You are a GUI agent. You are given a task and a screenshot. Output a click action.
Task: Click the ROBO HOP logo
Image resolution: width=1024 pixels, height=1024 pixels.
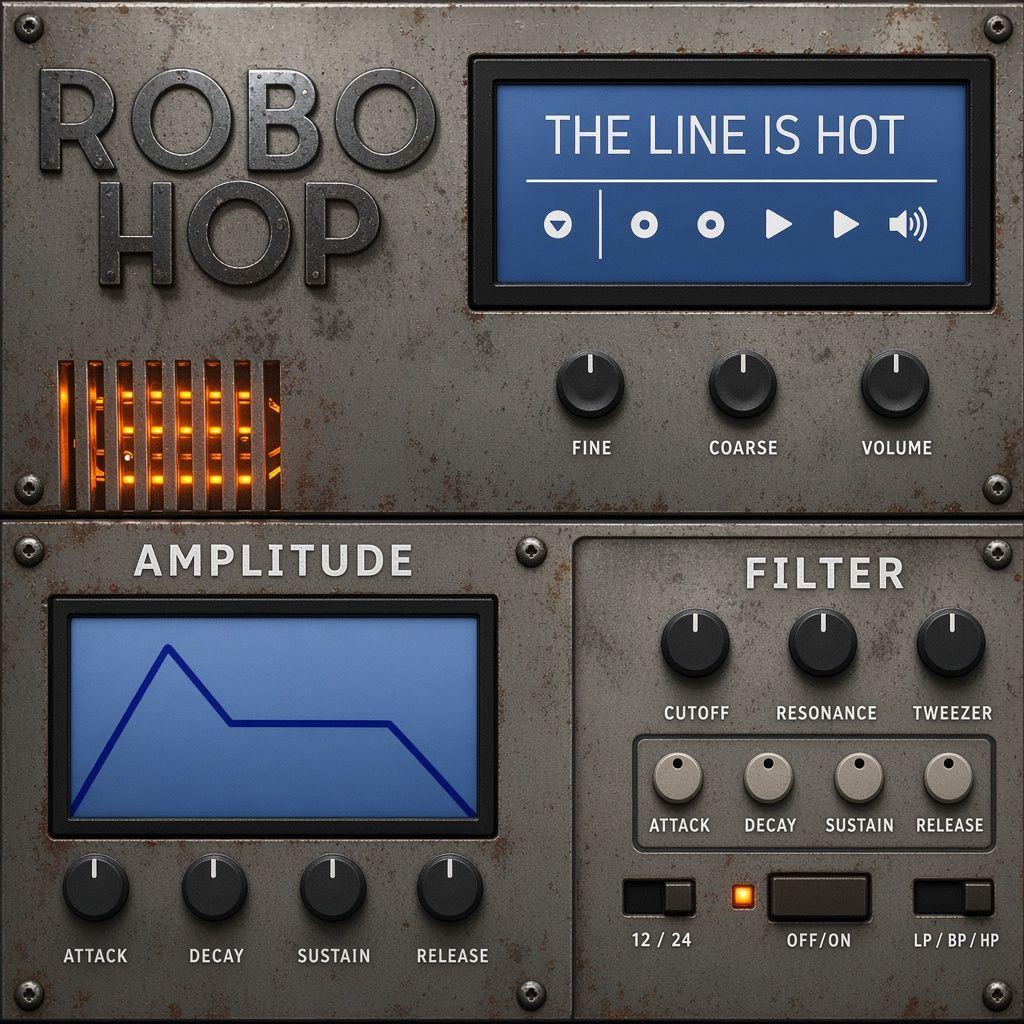click(x=238, y=176)
